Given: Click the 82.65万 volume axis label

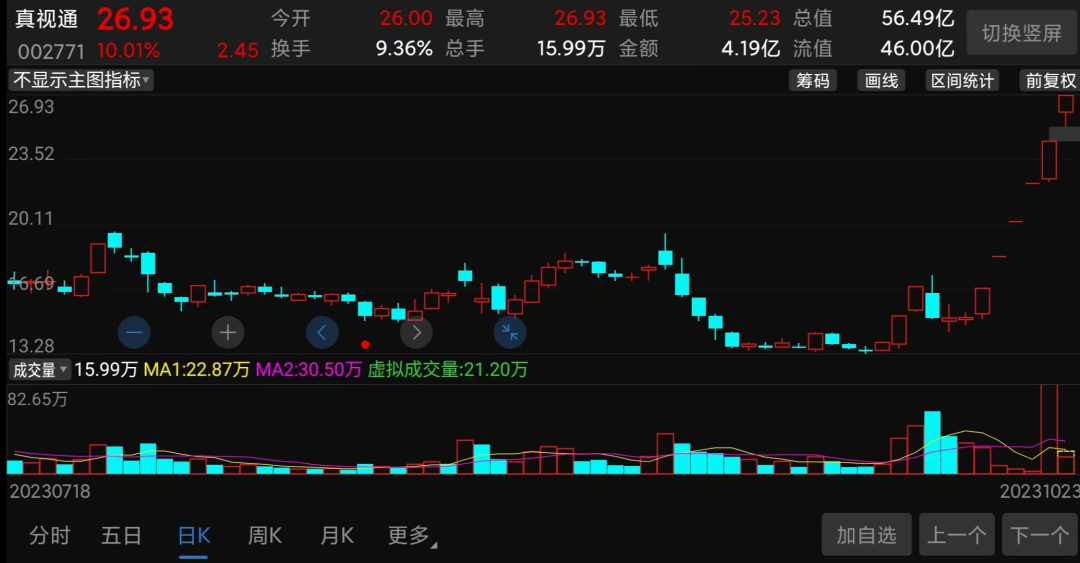Looking at the screenshot, I should pos(37,399).
